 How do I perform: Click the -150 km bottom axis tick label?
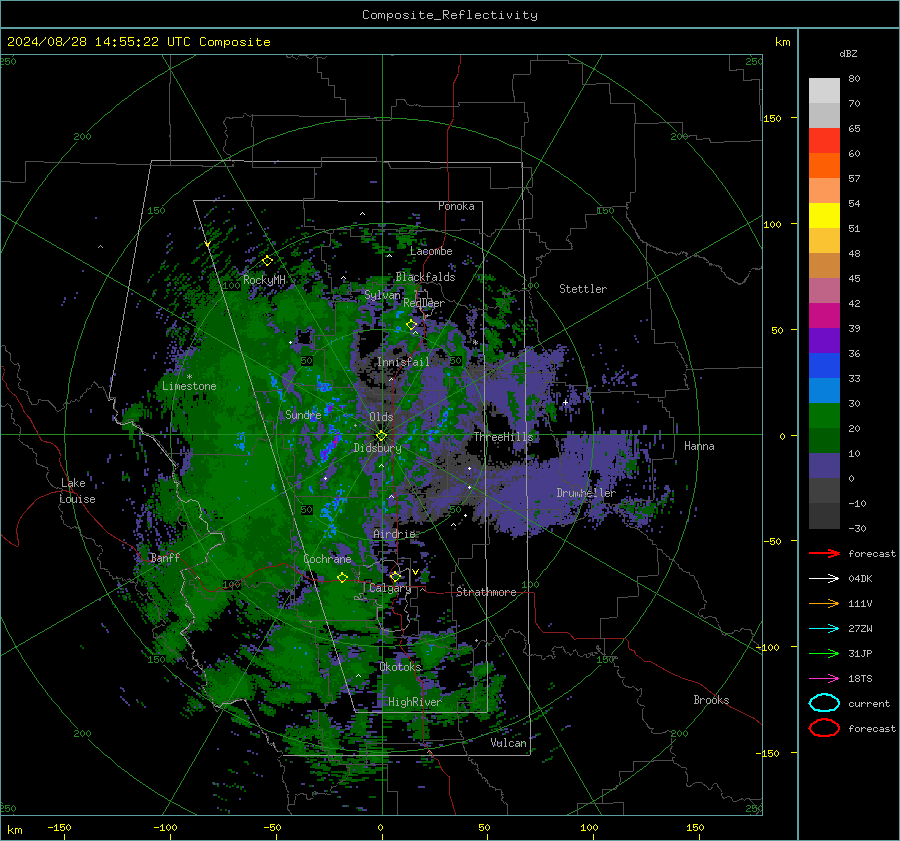[x=59, y=827]
